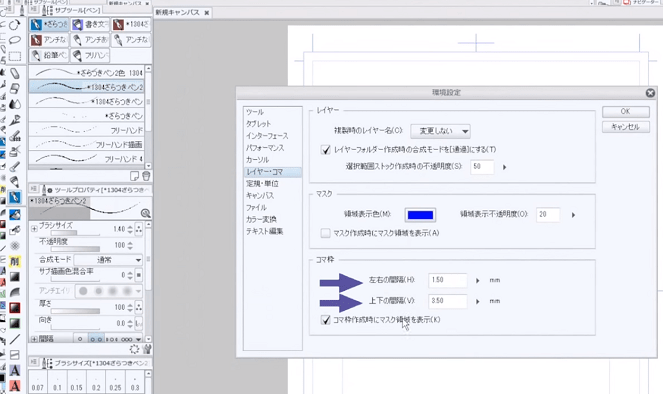
Task: Select the paint bucket fill tool
Action: pyautogui.click(x=15, y=215)
